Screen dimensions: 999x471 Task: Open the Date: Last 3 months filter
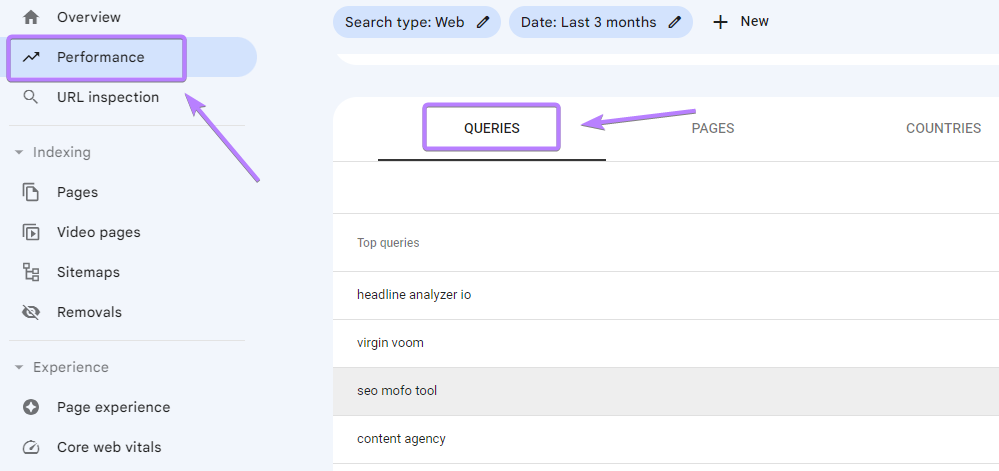(x=589, y=22)
